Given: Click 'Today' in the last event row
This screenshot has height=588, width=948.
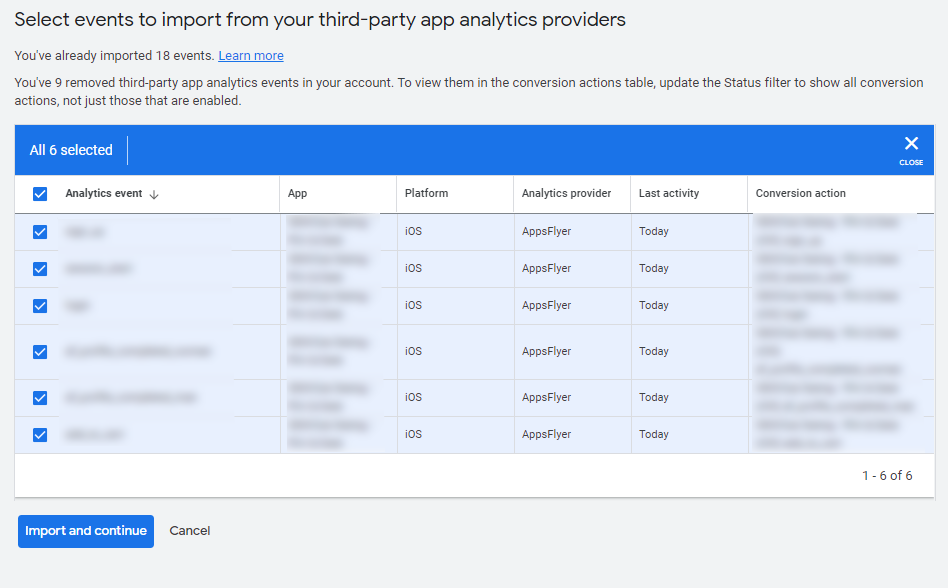Looking at the screenshot, I should 654,435.
